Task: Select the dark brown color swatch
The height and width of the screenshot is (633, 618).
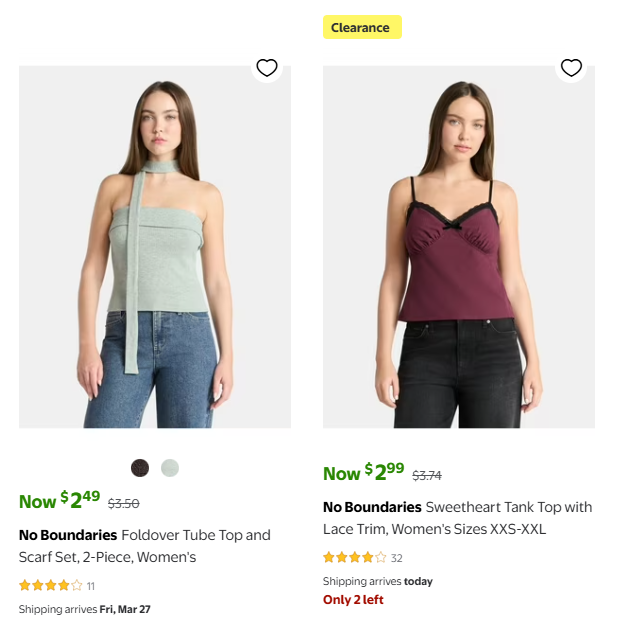Action: [x=140, y=468]
